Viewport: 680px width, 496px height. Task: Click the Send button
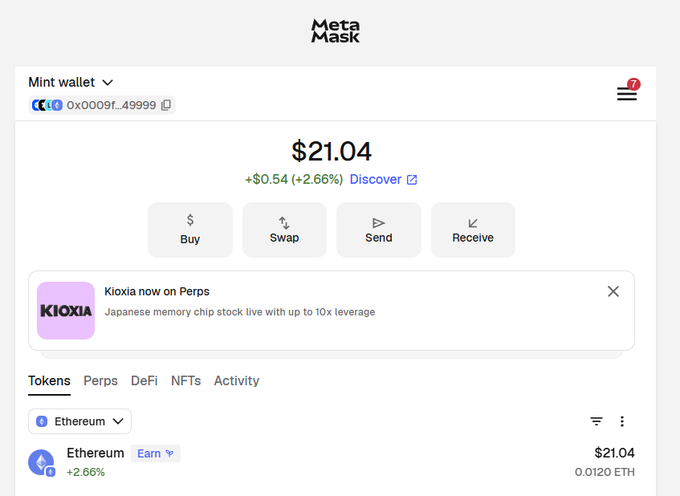click(x=379, y=230)
